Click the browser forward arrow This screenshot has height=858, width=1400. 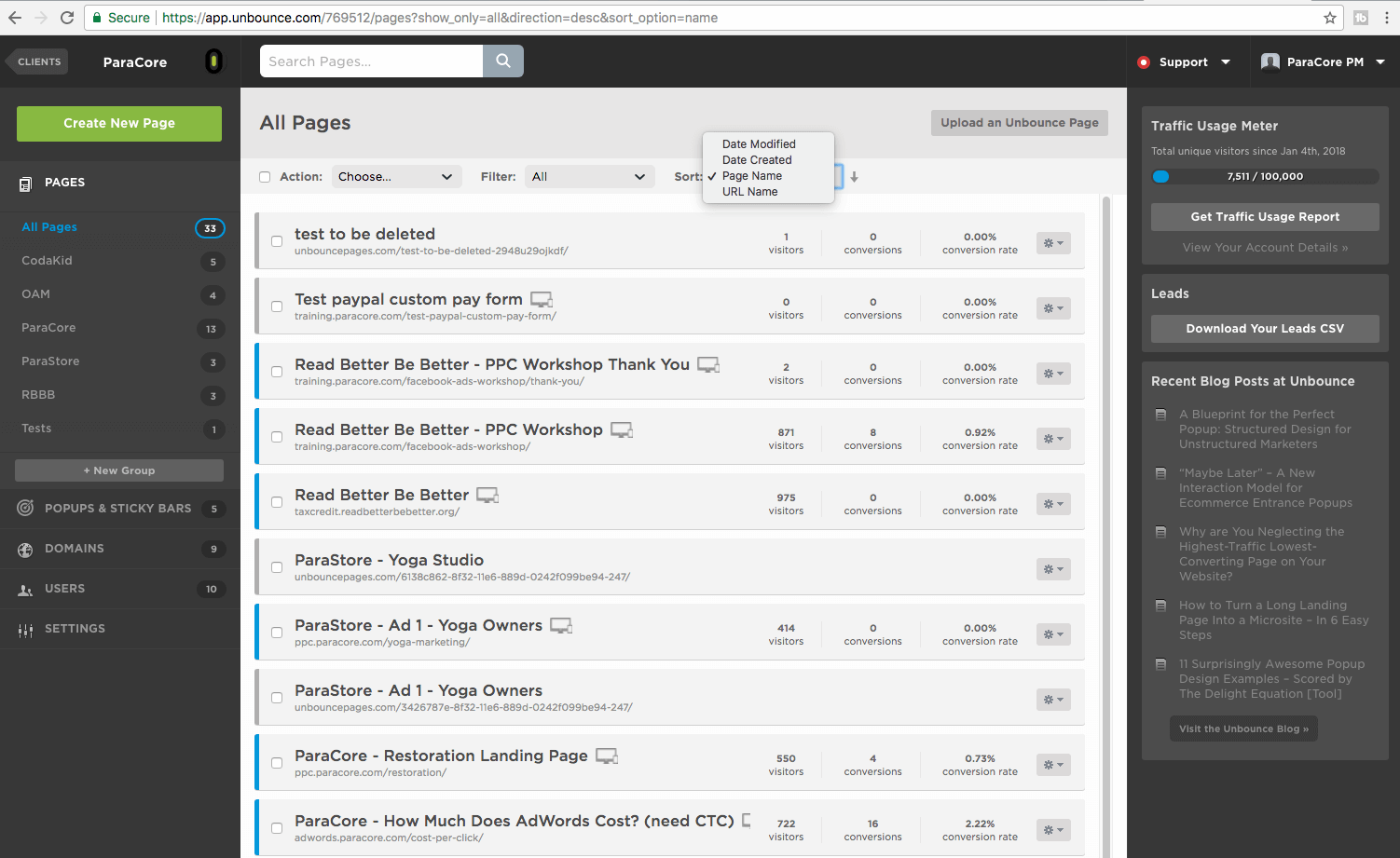point(41,18)
